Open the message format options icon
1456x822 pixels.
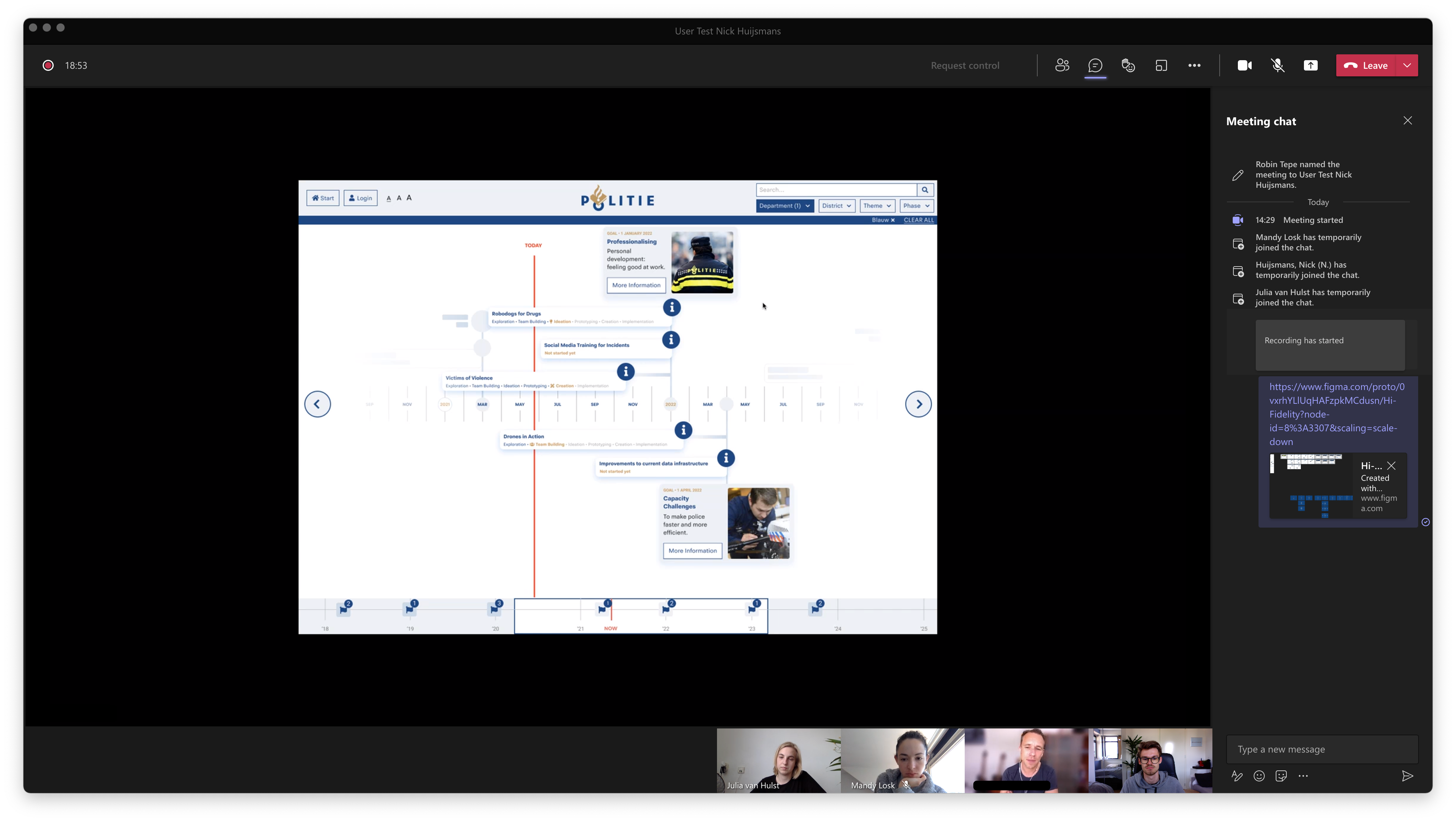(x=1237, y=776)
